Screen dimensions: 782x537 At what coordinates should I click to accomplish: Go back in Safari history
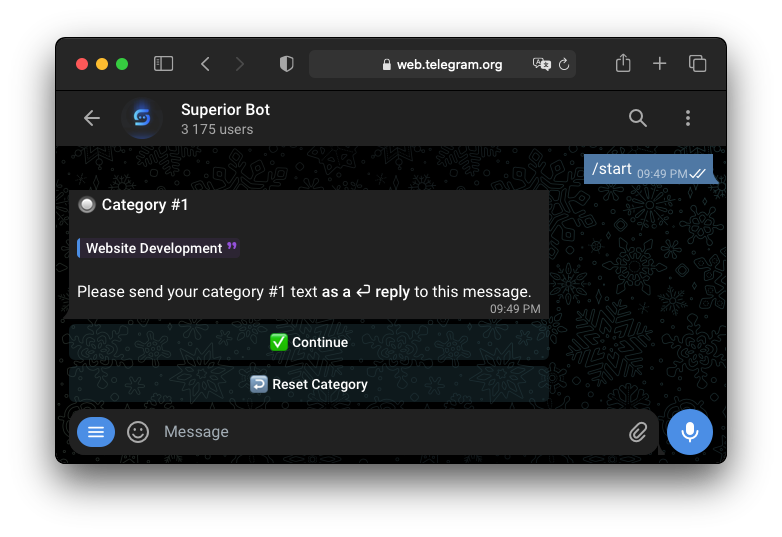(x=205, y=64)
